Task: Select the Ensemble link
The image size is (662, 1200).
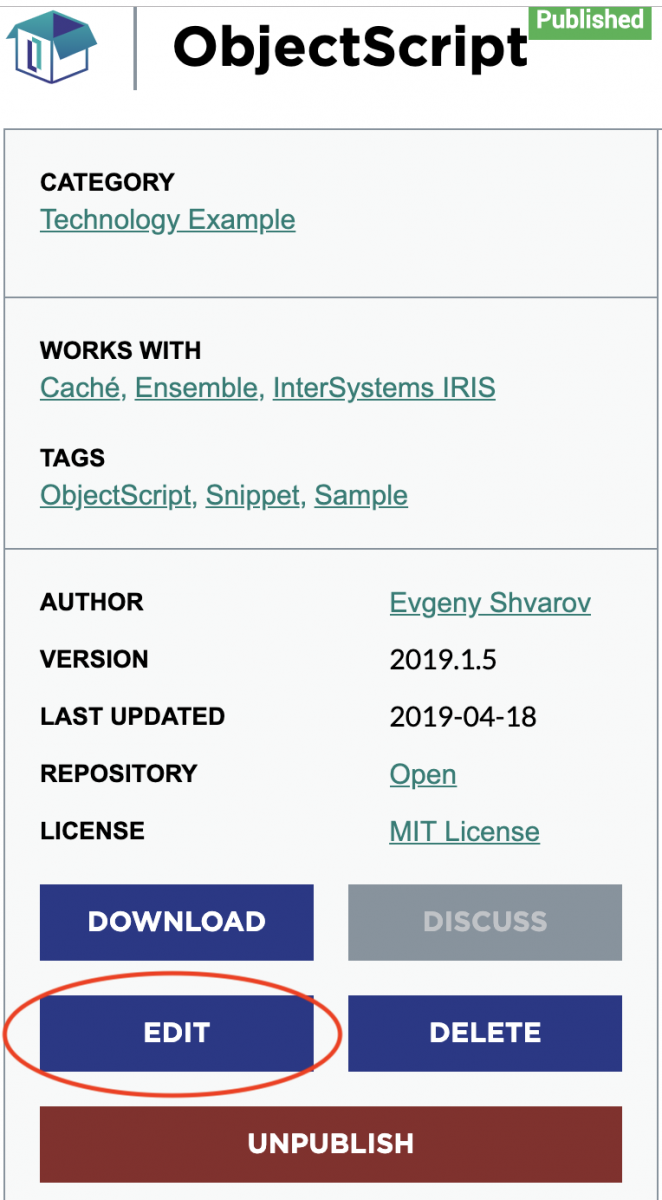Action: point(196,387)
